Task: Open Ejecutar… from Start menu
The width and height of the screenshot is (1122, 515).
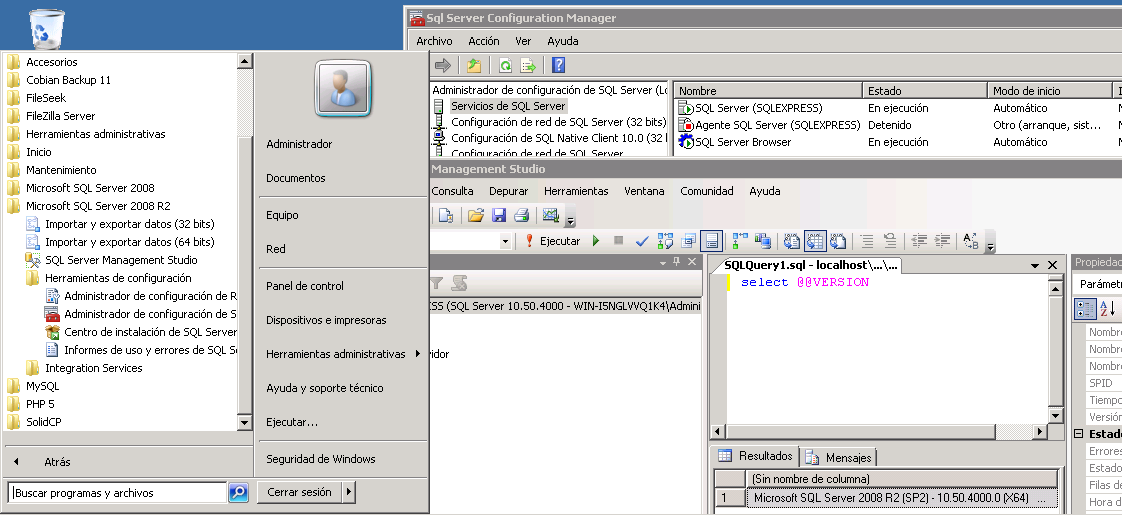Action: pyautogui.click(x=292, y=422)
